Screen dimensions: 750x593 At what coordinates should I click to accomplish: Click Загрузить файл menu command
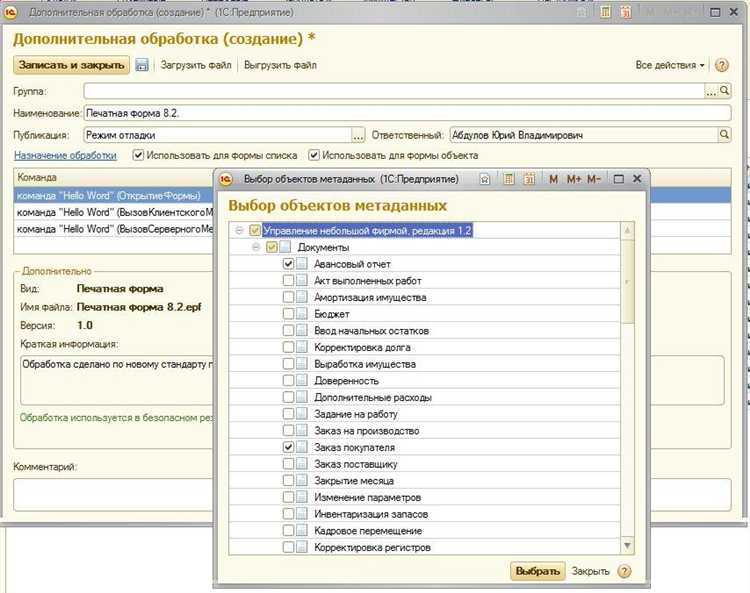(x=196, y=65)
